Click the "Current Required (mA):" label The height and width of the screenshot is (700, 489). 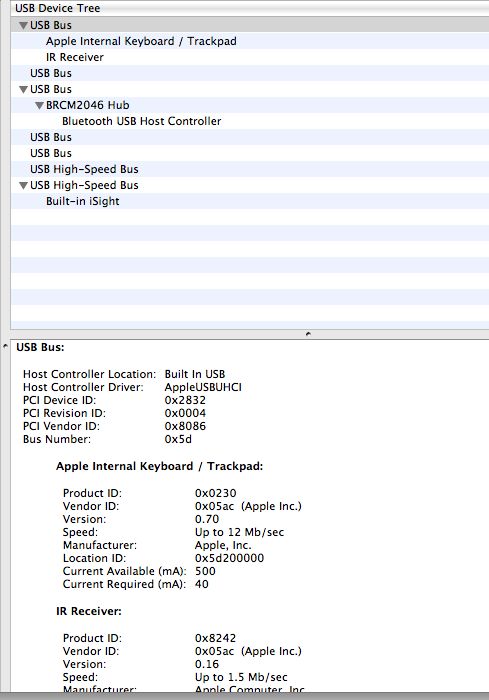(124, 584)
